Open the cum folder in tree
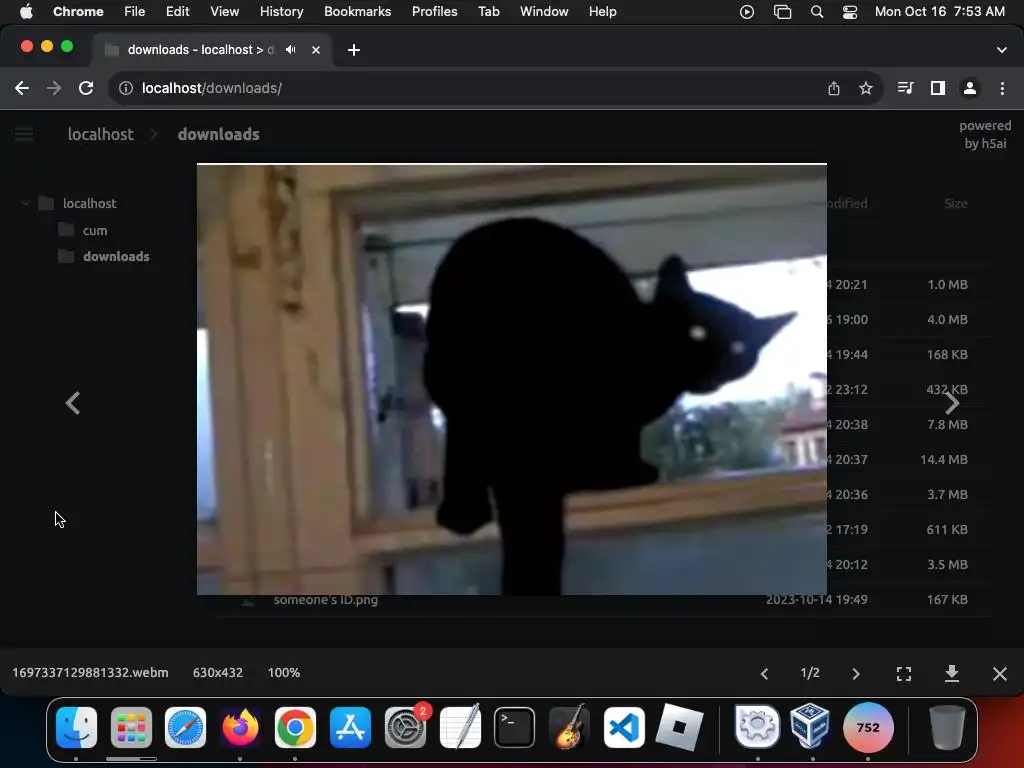Image resolution: width=1024 pixels, height=768 pixels. tap(95, 231)
